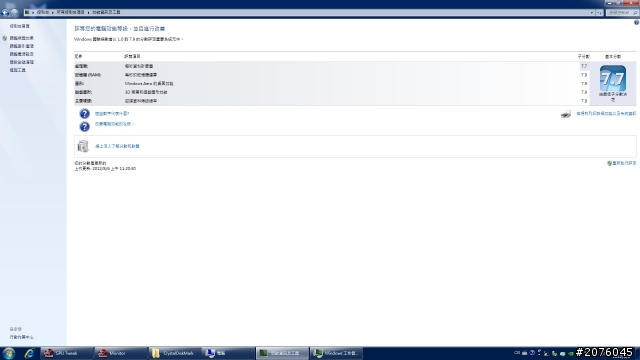Open the Windows Start orb
640x360 pixels.
coord(9,353)
